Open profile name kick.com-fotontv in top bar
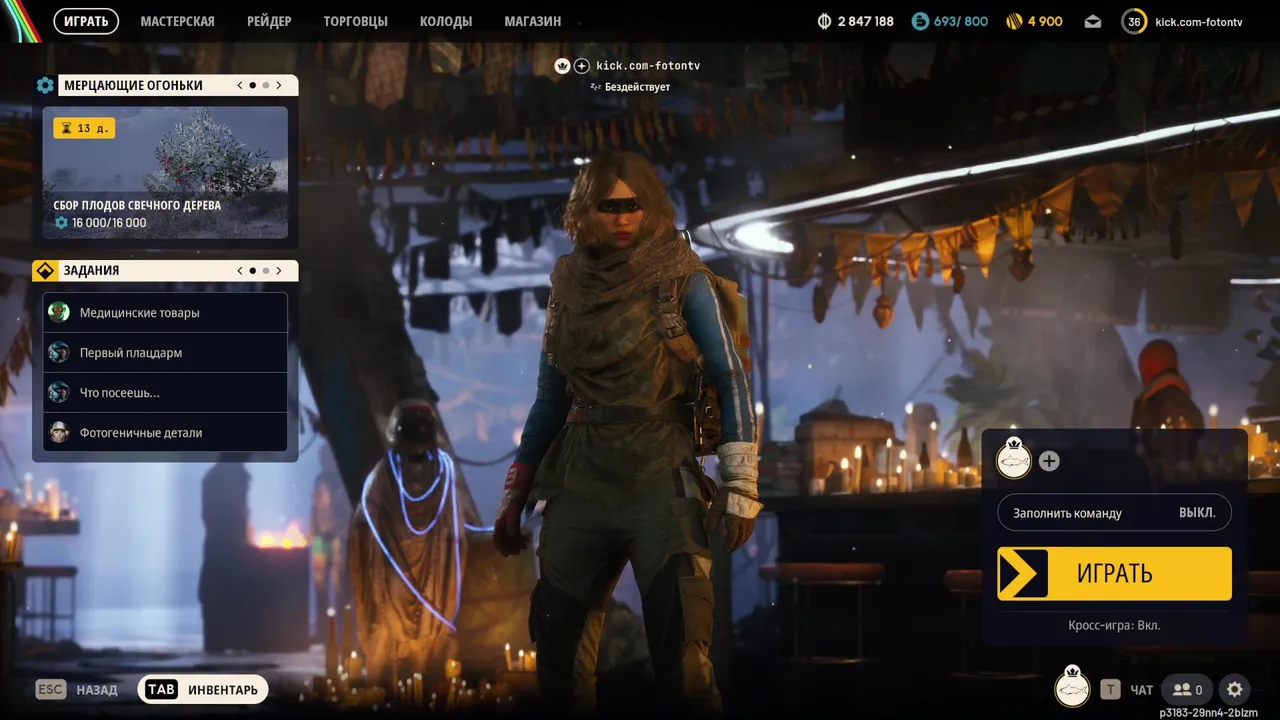1280x720 pixels. click(x=1198, y=22)
